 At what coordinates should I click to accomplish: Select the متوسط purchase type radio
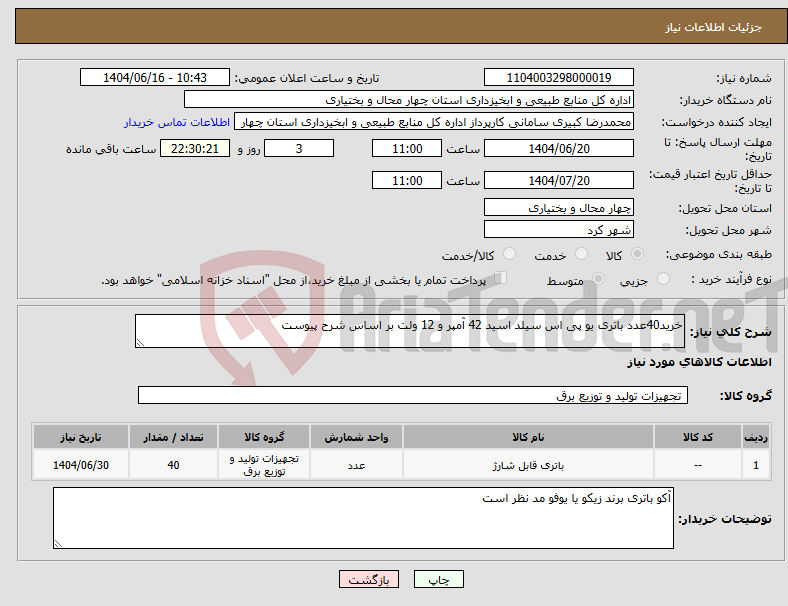[x=598, y=279]
